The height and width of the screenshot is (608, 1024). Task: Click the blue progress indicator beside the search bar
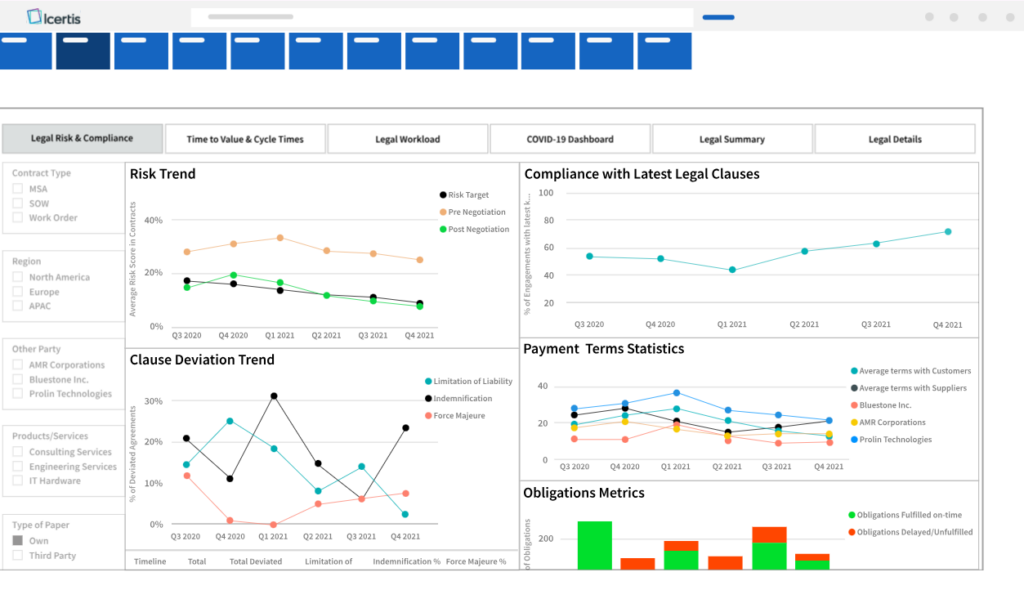(x=718, y=17)
